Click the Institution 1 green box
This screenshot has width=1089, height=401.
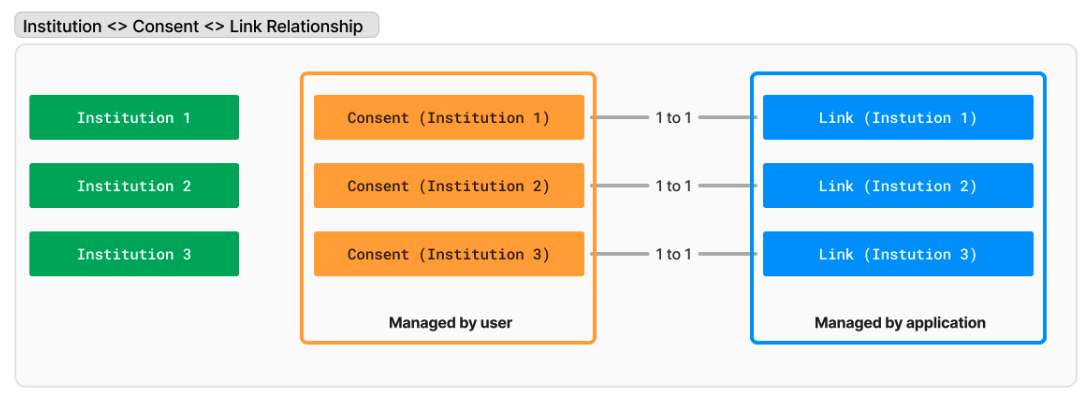(134, 117)
